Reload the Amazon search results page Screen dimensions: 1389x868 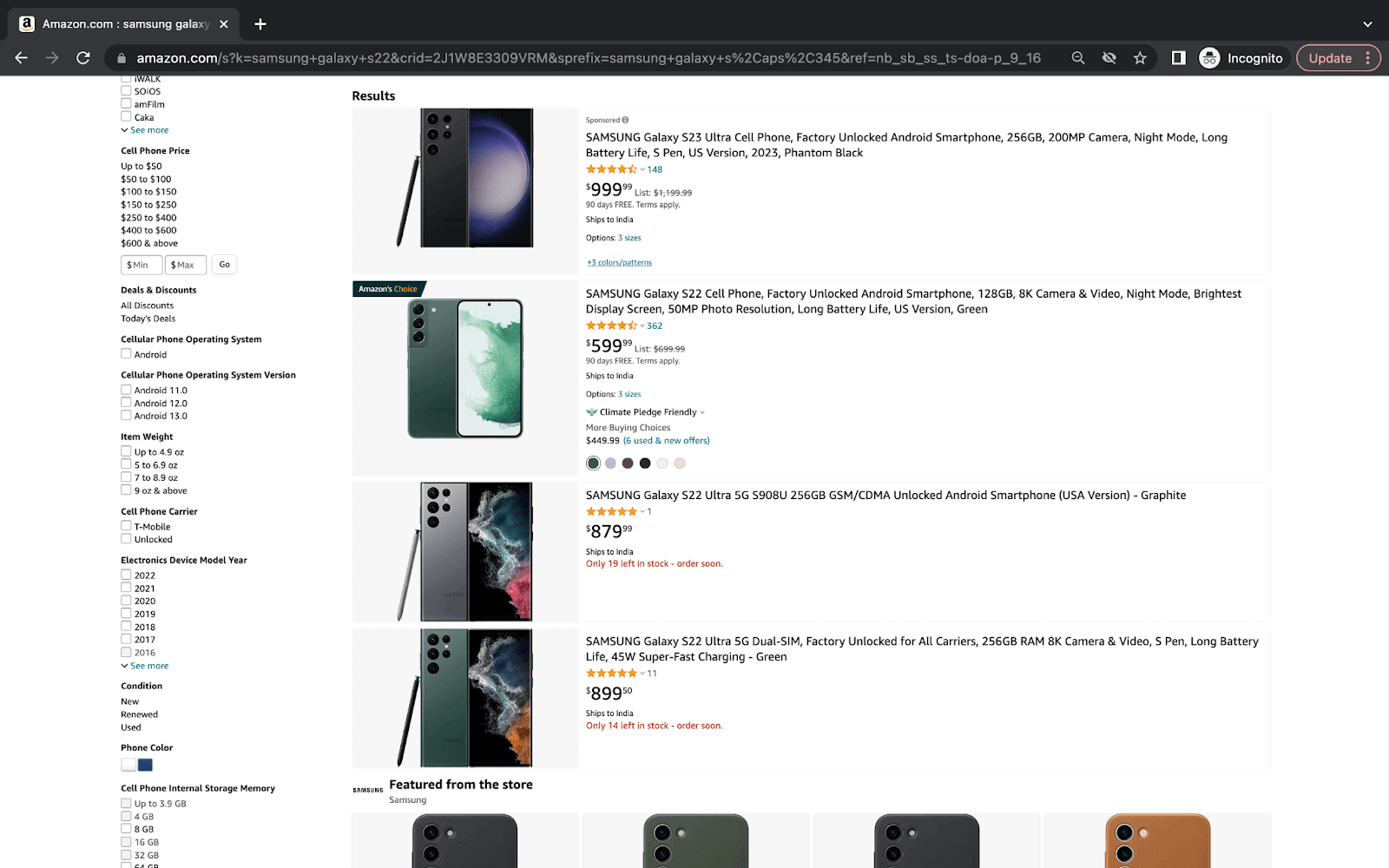tap(83, 57)
